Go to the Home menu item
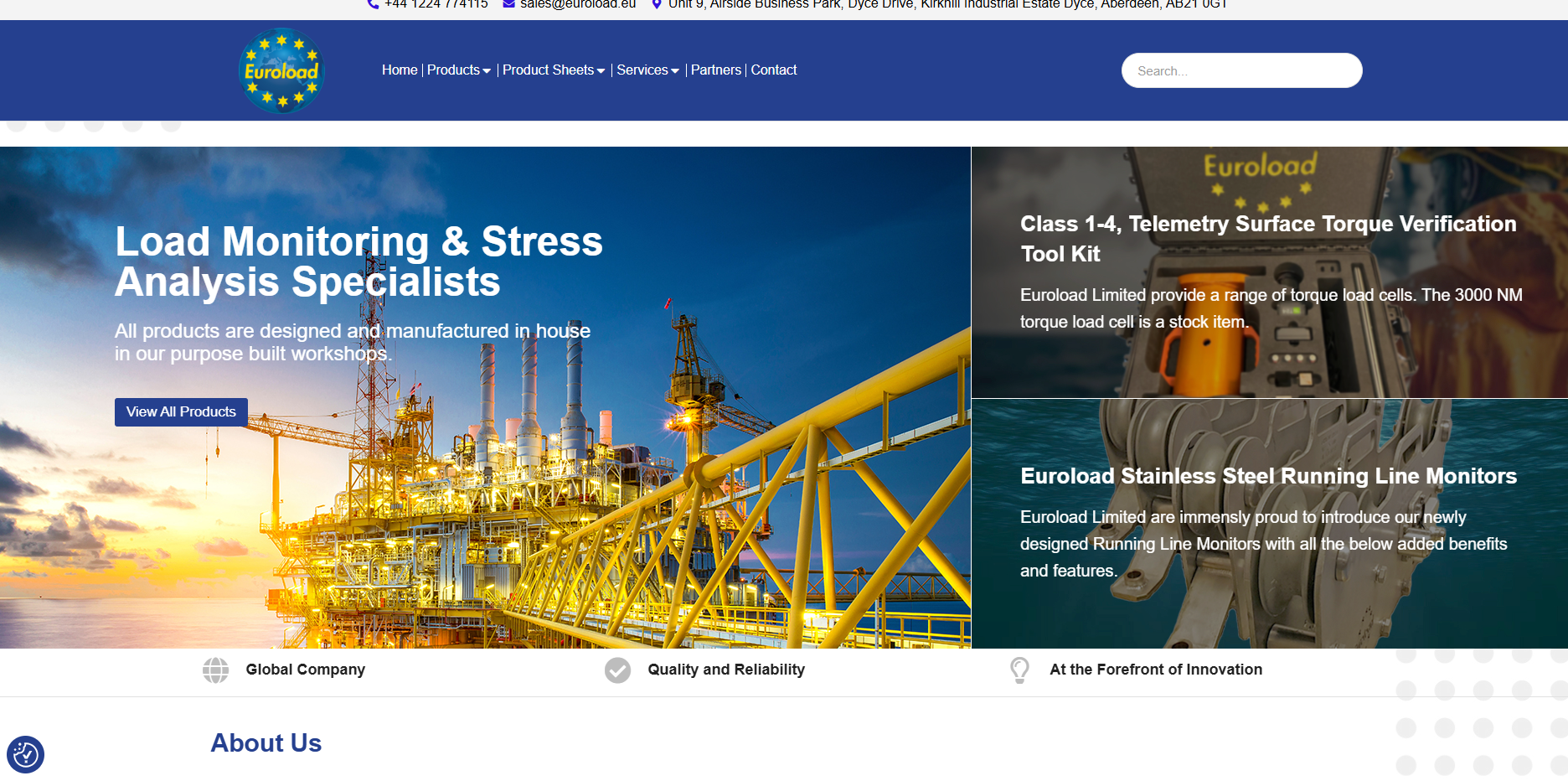This screenshot has height=781, width=1568. pos(400,70)
